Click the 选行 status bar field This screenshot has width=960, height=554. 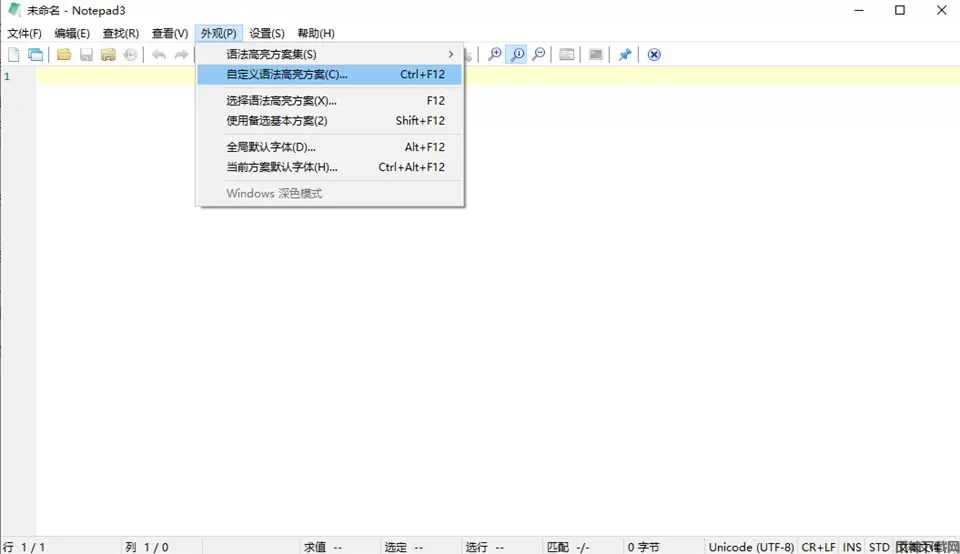coord(502,547)
